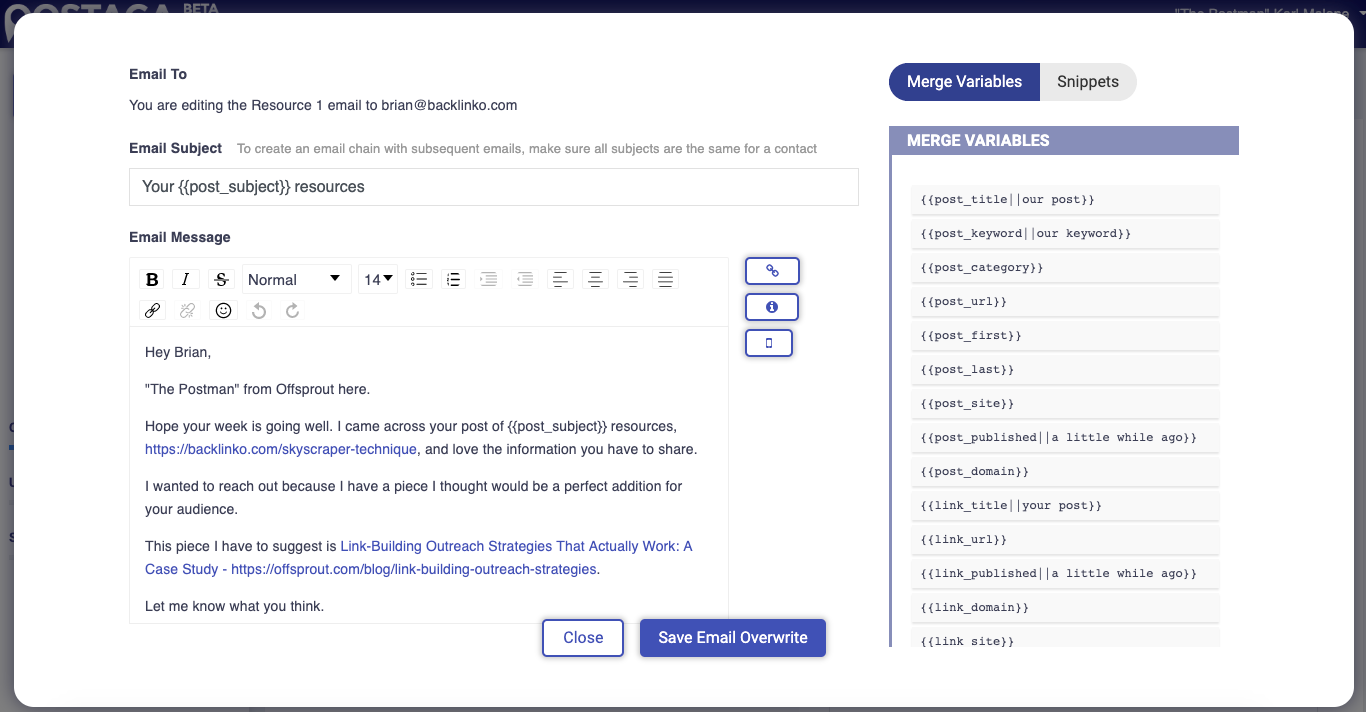This screenshot has height=712, width=1366.
Task: Open the Normal block type dropdown
Action: coord(296,279)
